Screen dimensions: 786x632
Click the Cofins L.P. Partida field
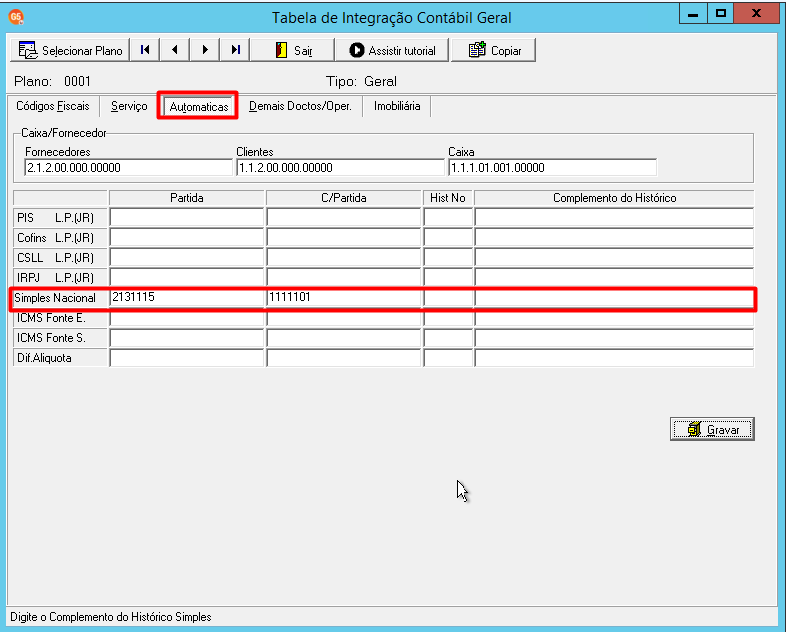point(186,238)
